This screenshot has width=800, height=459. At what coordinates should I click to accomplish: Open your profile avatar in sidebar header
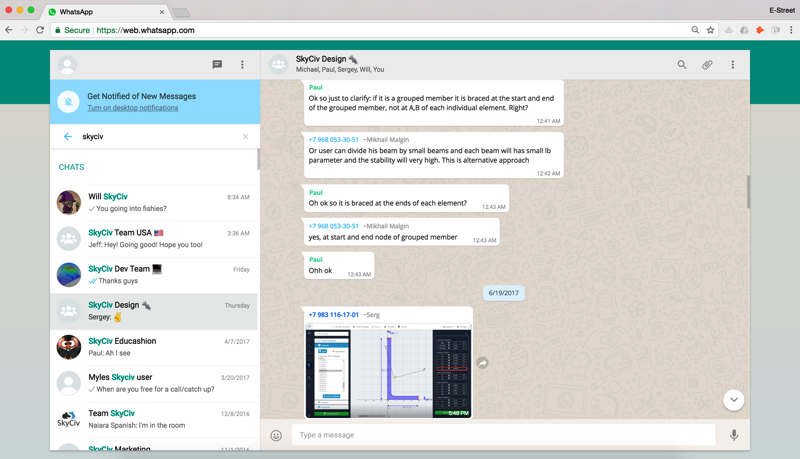pyautogui.click(x=67, y=65)
